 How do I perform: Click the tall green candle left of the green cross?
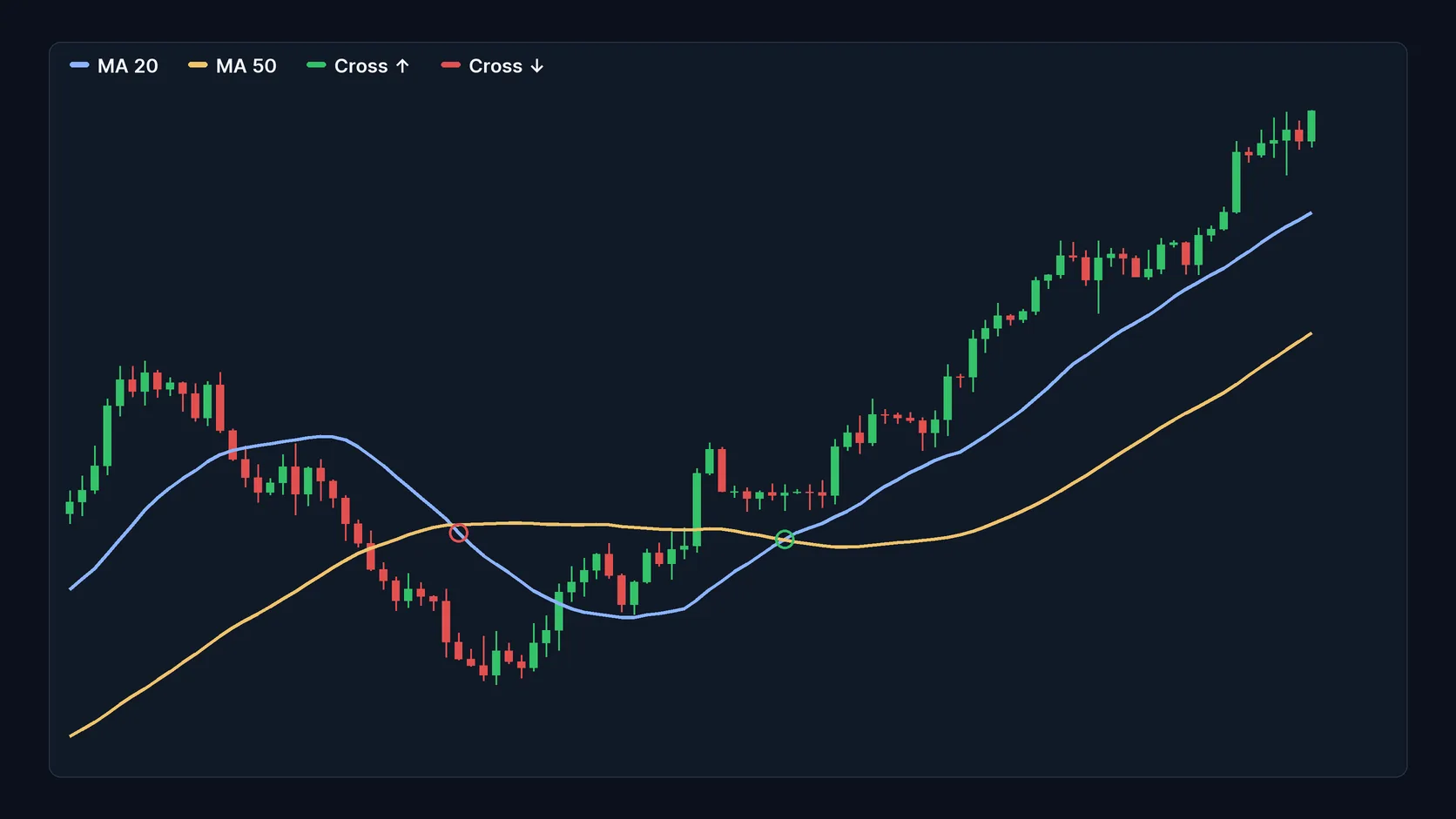(697, 511)
